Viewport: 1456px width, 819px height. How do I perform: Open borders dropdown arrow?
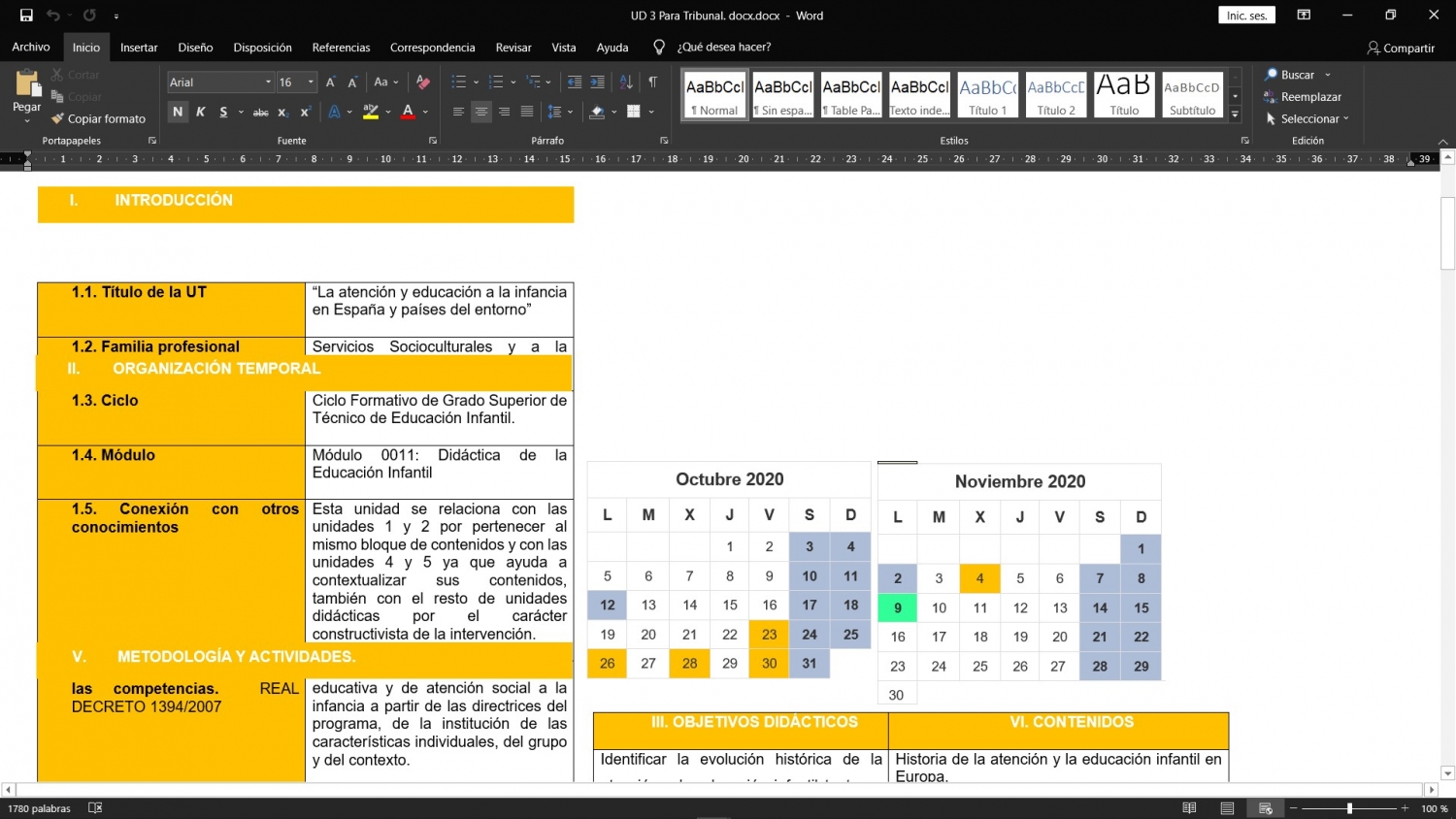(651, 113)
